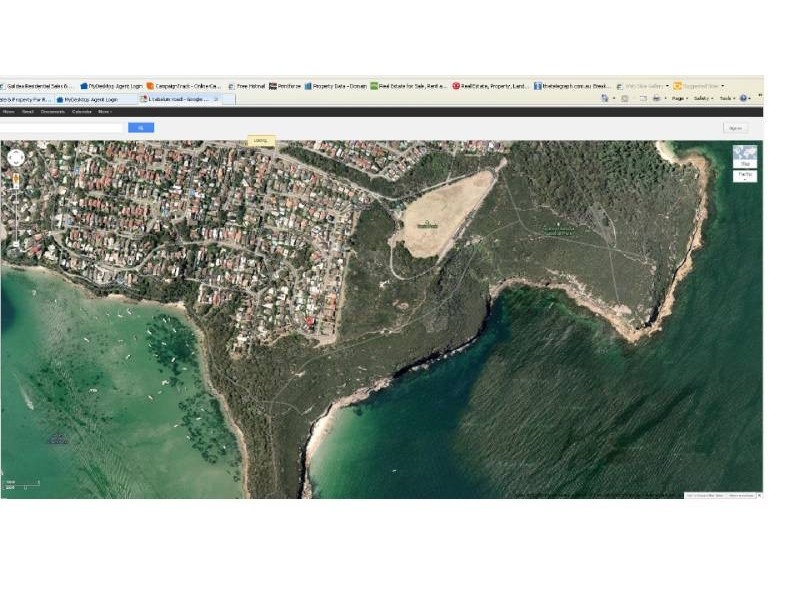
Task: Open the Free Hotmail favorites link
Action: [x=245, y=86]
